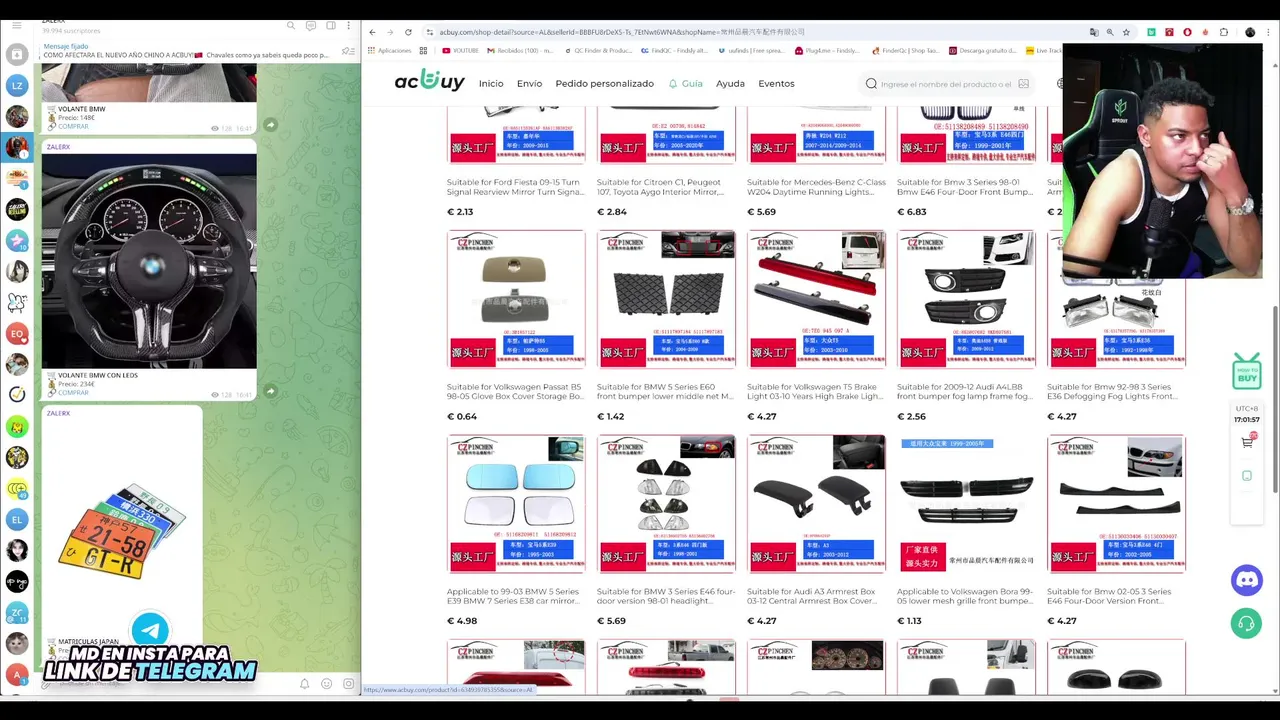
Task: Open BMW 5 Series E60 bumper net product
Action: [666, 299]
